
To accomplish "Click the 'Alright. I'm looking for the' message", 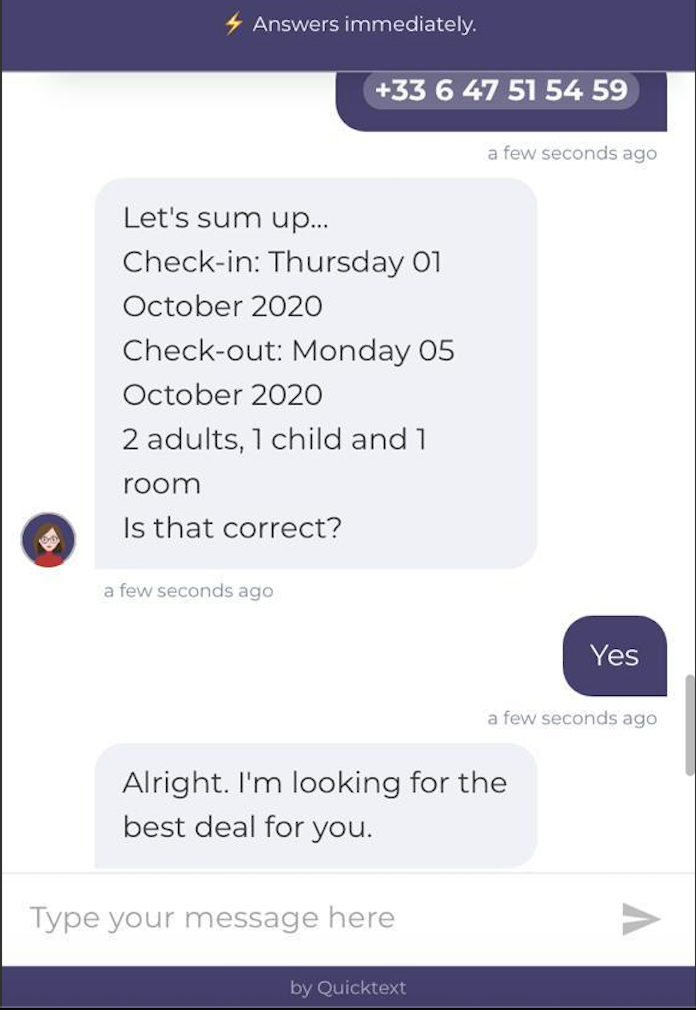I will 315,783.
